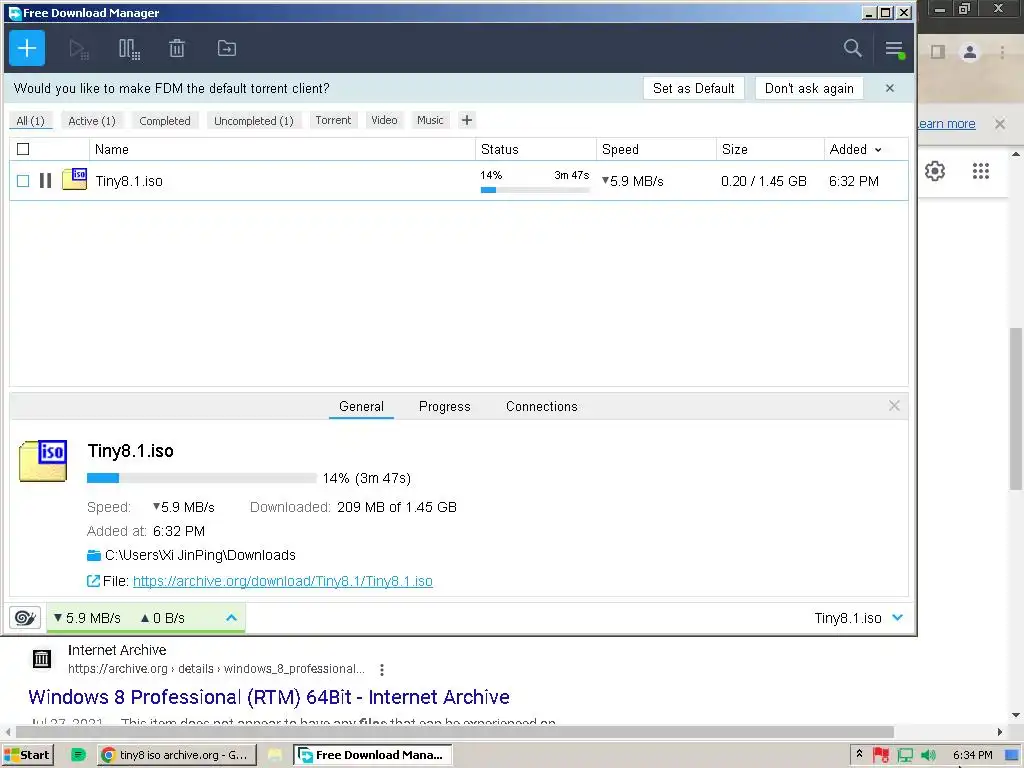Open Google apps grid in Chrome
Viewport: 1024px width, 768px height.
(x=980, y=171)
